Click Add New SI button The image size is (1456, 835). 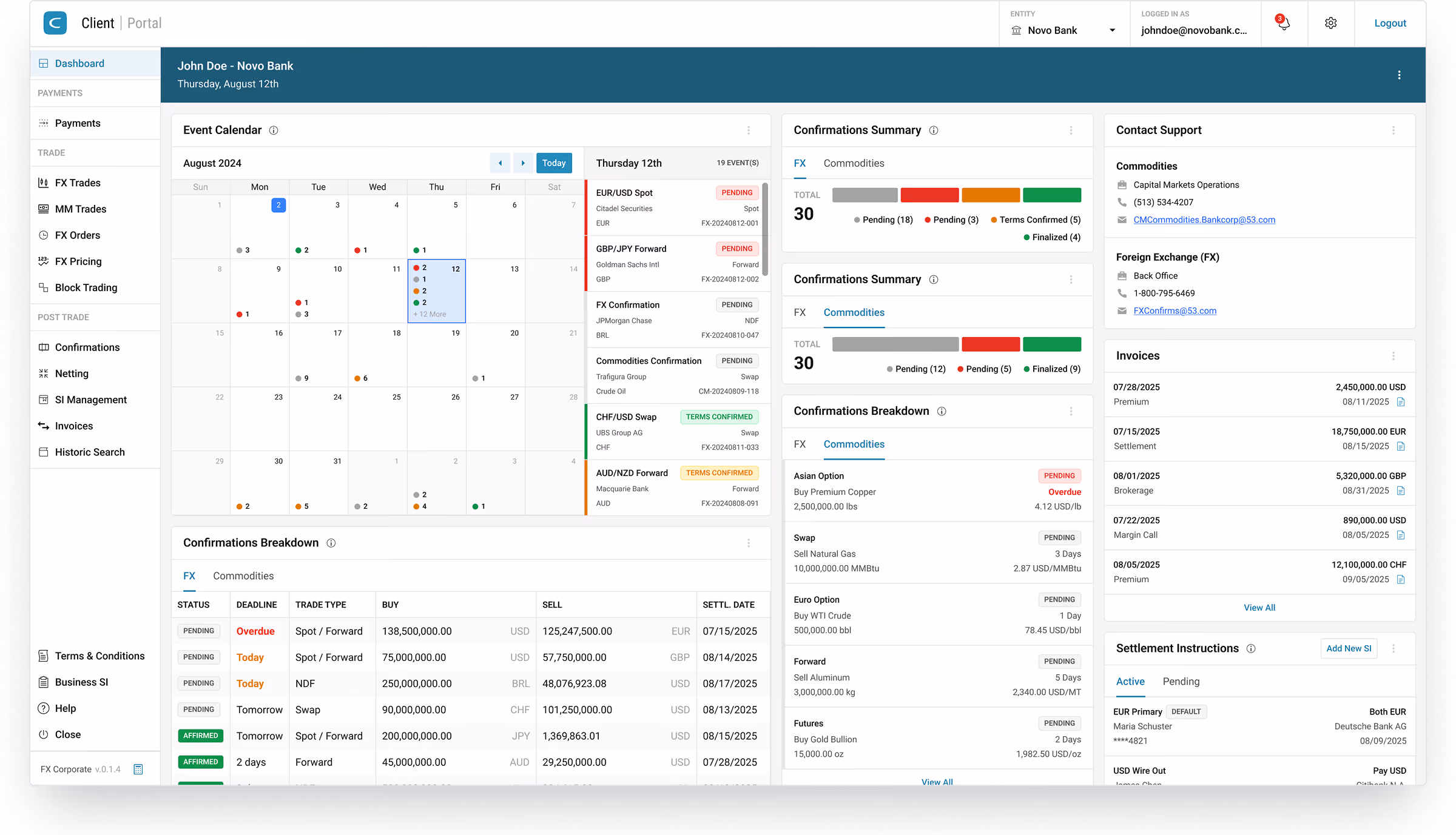1349,648
